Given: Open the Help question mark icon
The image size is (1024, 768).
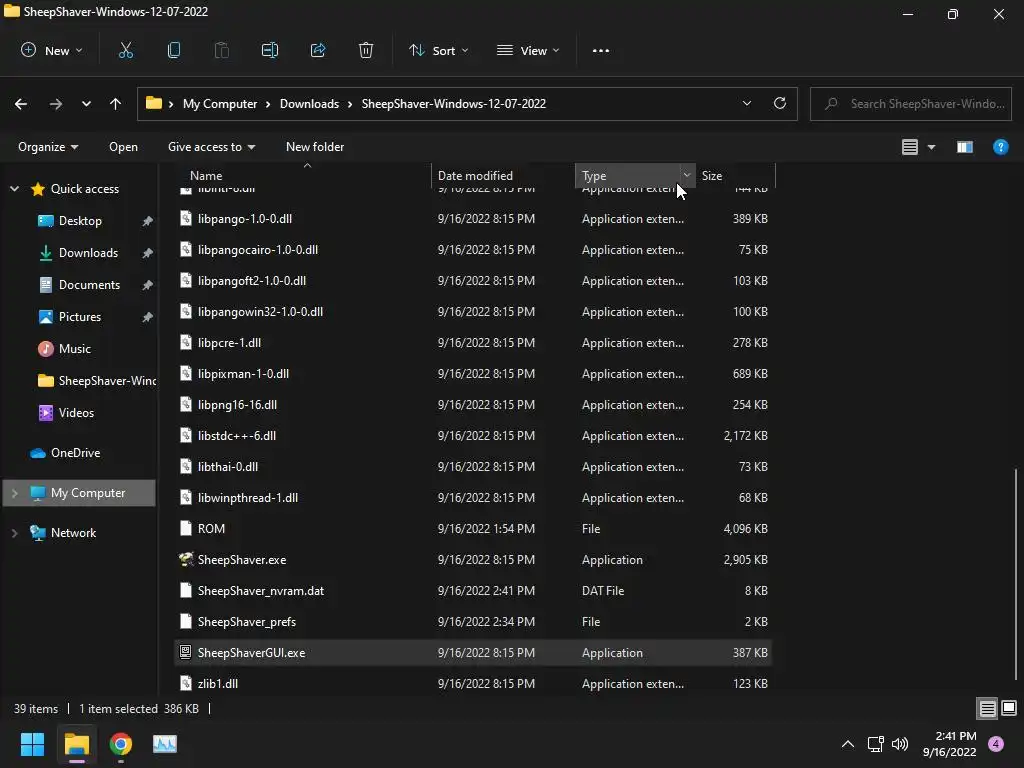Looking at the screenshot, I should coord(1000,147).
